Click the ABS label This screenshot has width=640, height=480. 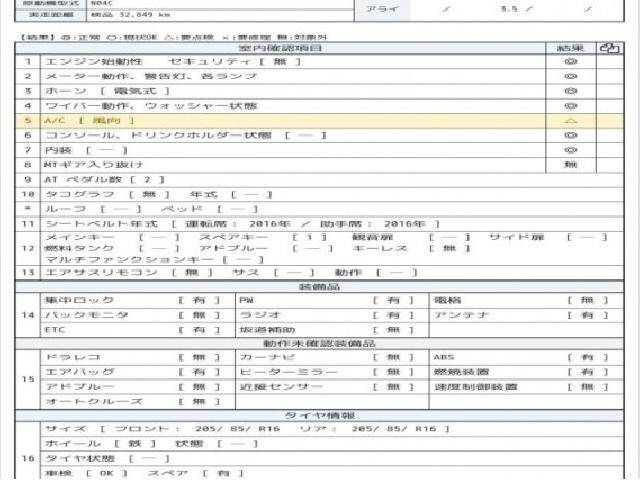coord(444,358)
